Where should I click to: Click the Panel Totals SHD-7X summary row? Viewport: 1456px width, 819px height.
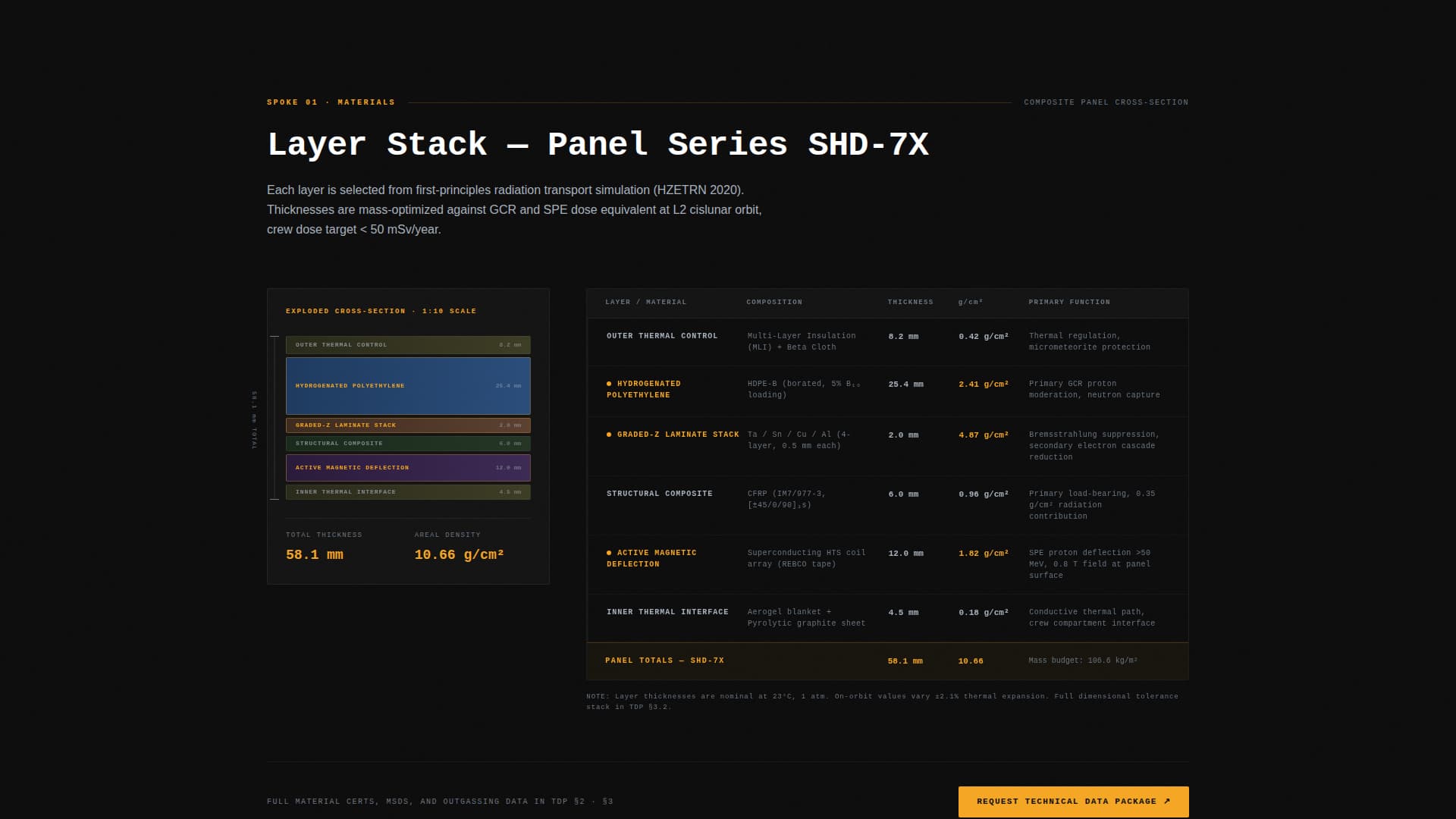click(x=887, y=661)
